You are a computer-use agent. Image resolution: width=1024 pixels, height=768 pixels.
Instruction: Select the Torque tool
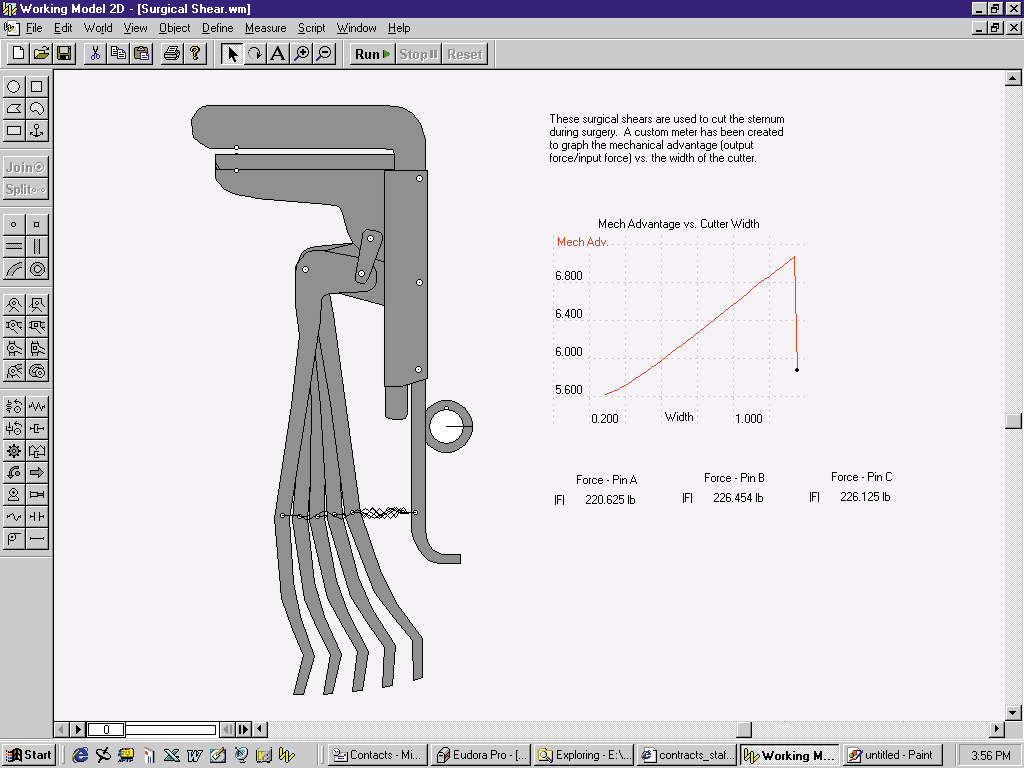pos(14,473)
